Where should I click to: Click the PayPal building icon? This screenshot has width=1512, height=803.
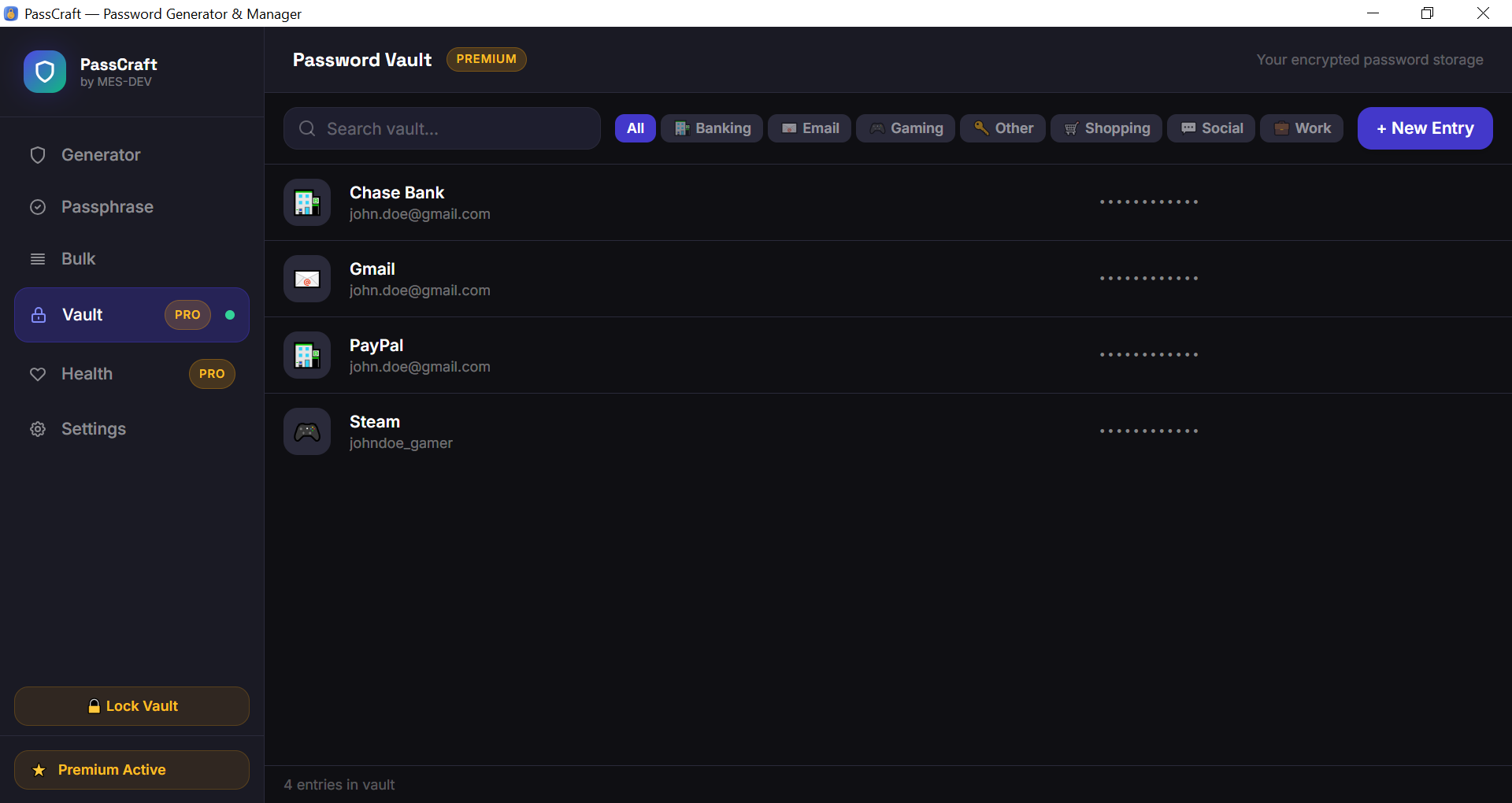click(307, 355)
